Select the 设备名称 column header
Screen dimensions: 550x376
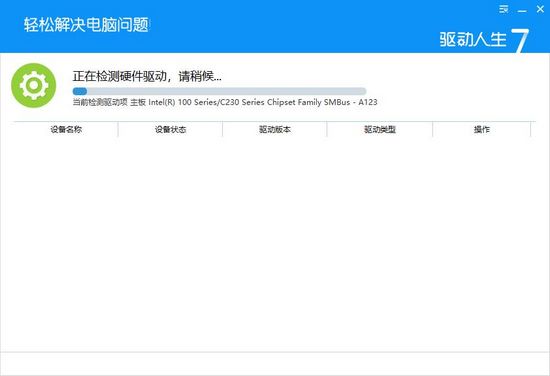[66, 129]
